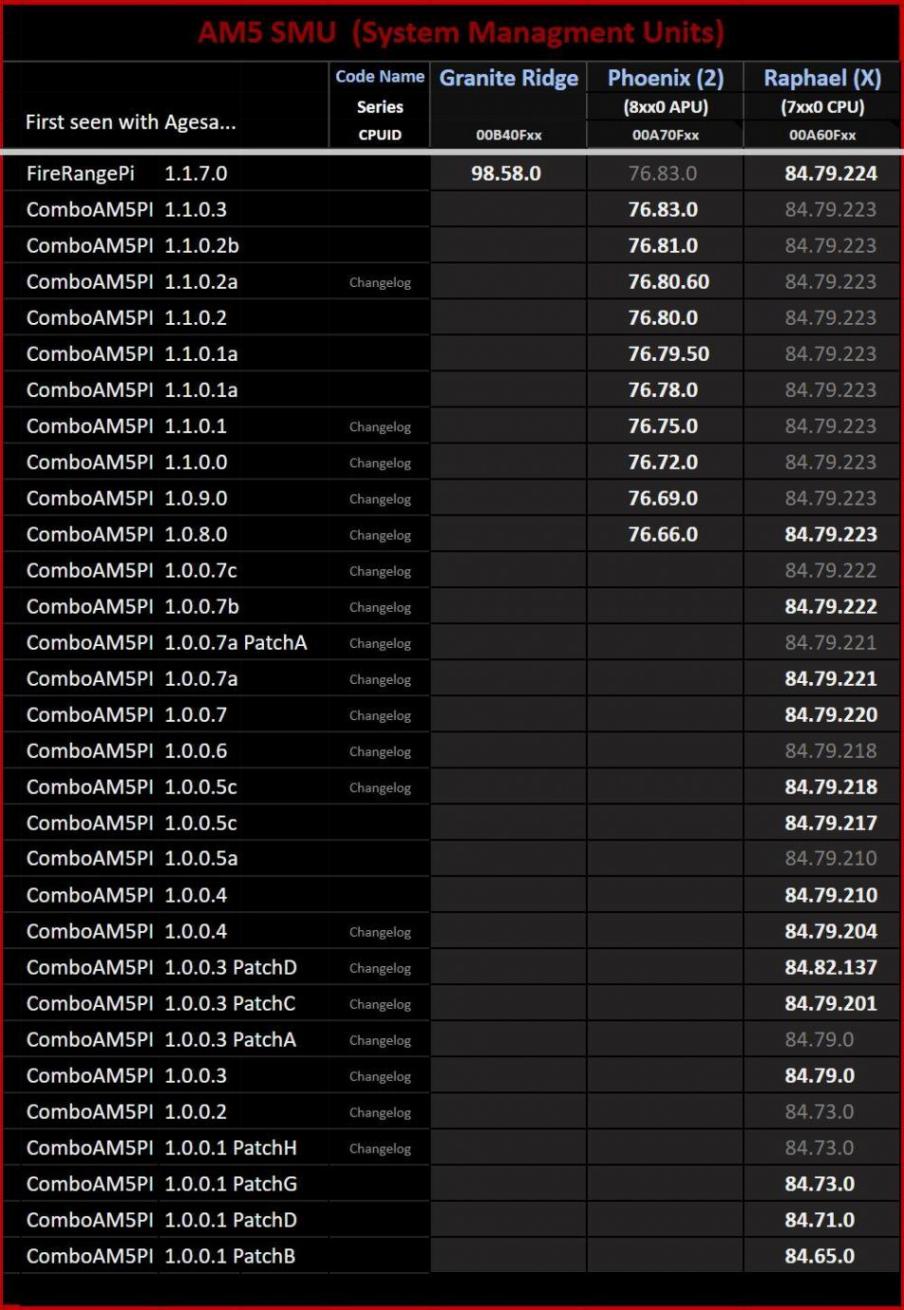This screenshot has height=1310, width=904.
Task: Click the Changelog link for ComboAM5PI 1.0.0.1 PatchH
Action: (380, 1149)
